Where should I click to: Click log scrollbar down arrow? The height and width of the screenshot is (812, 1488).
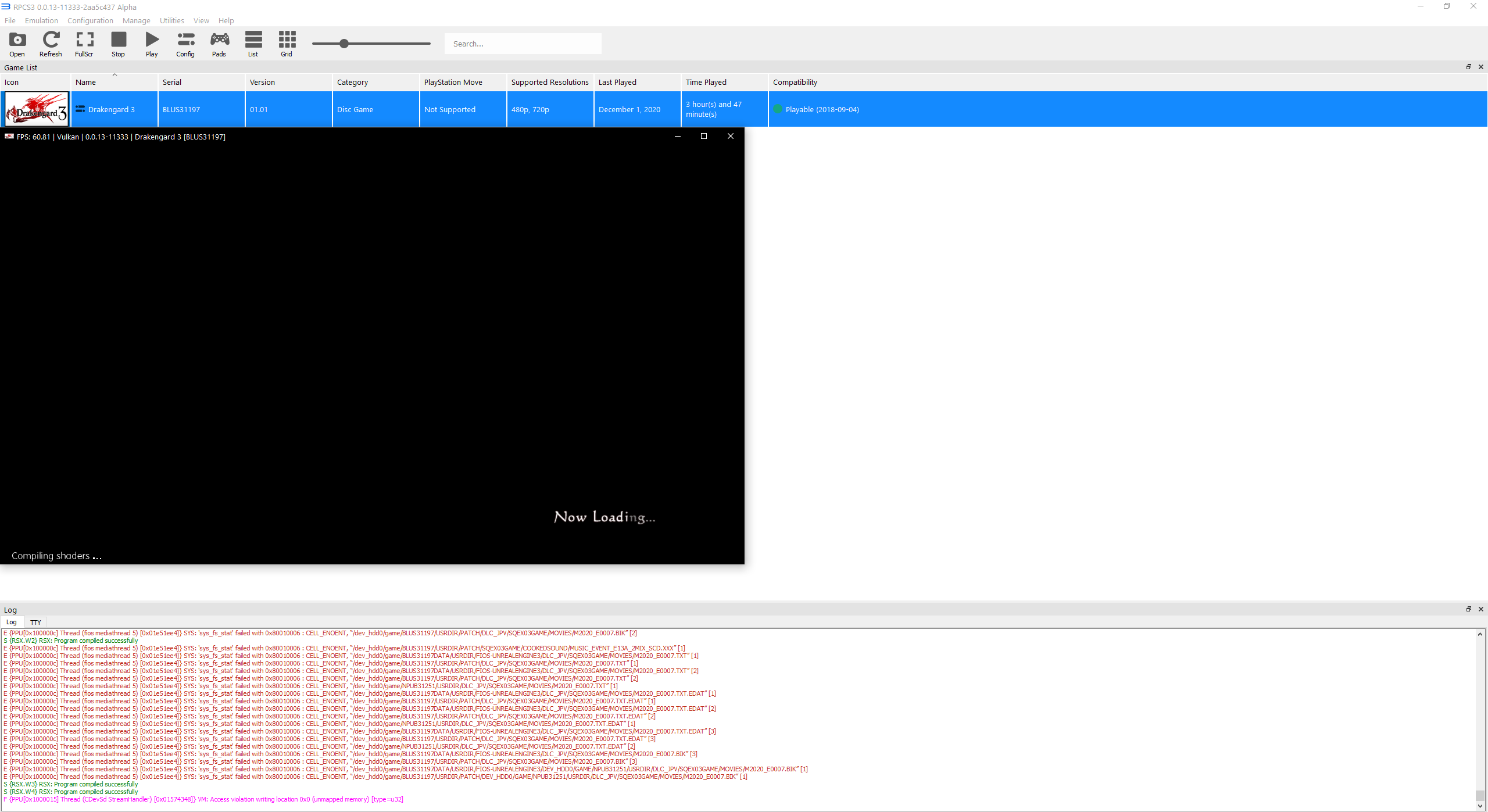tap(1480, 806)
